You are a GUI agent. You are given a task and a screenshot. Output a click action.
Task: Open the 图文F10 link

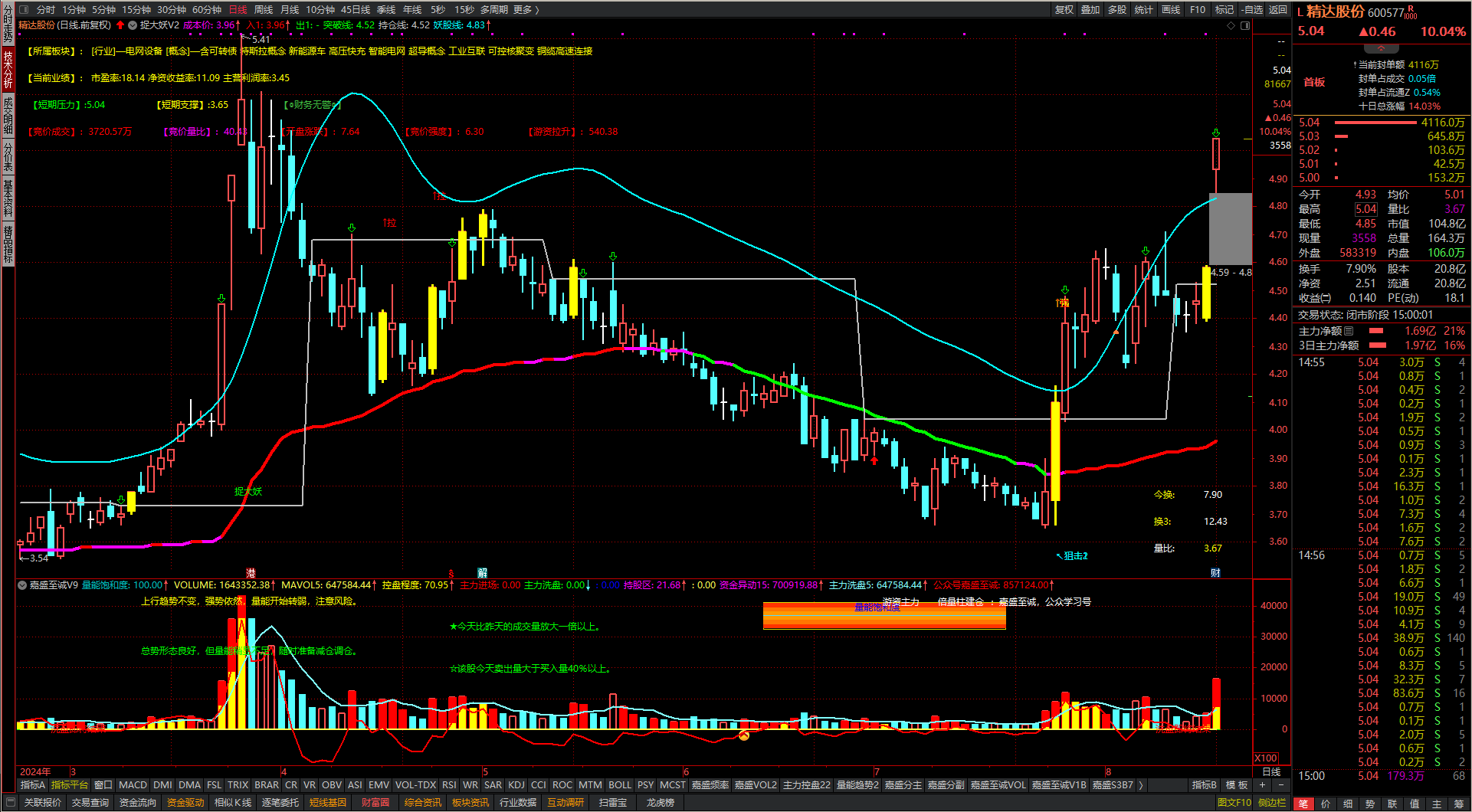(x=1234, y=803)
